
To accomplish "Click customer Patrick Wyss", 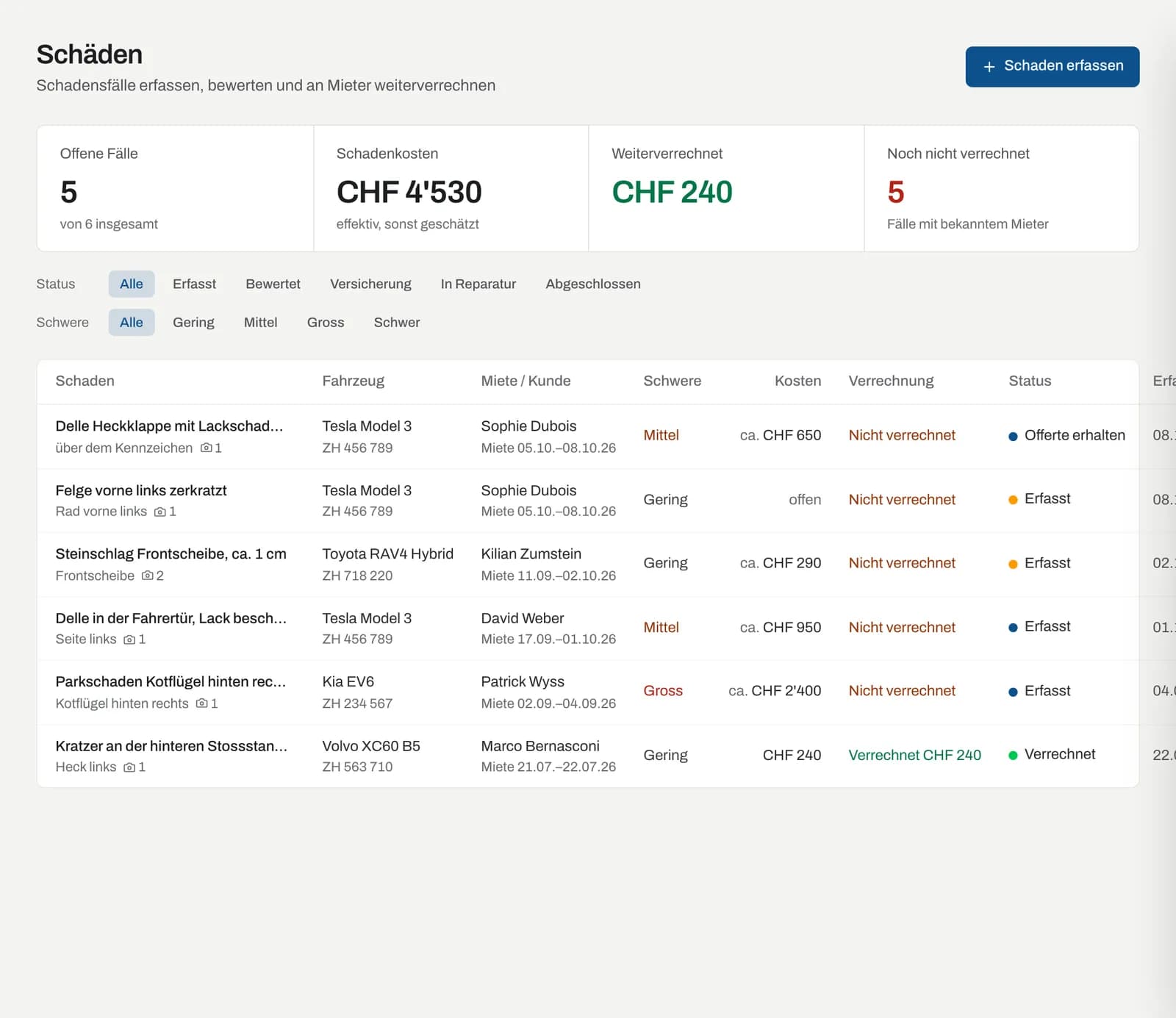I will click(x=523, y=682).
